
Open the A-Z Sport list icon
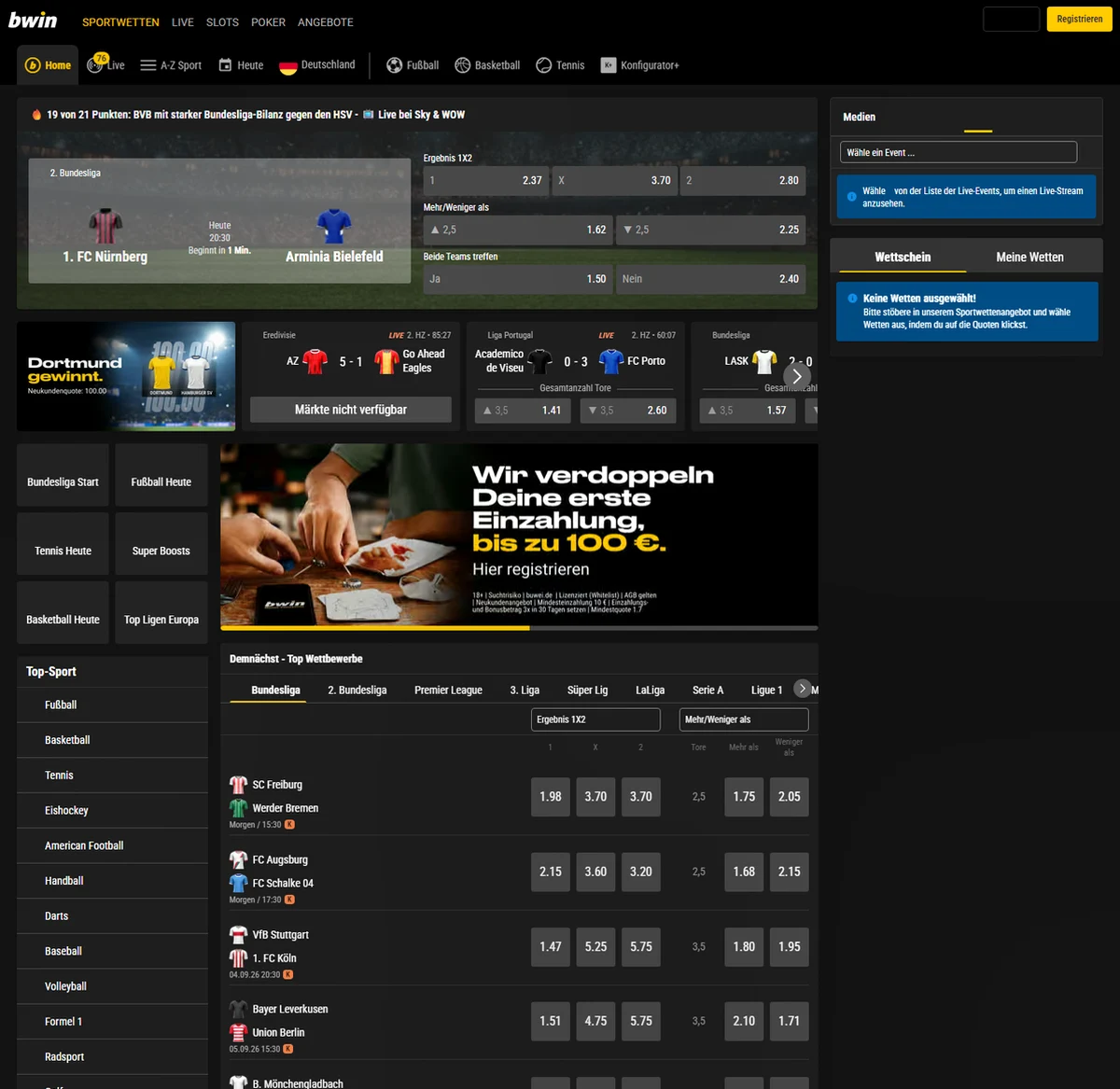click(147, 65)
